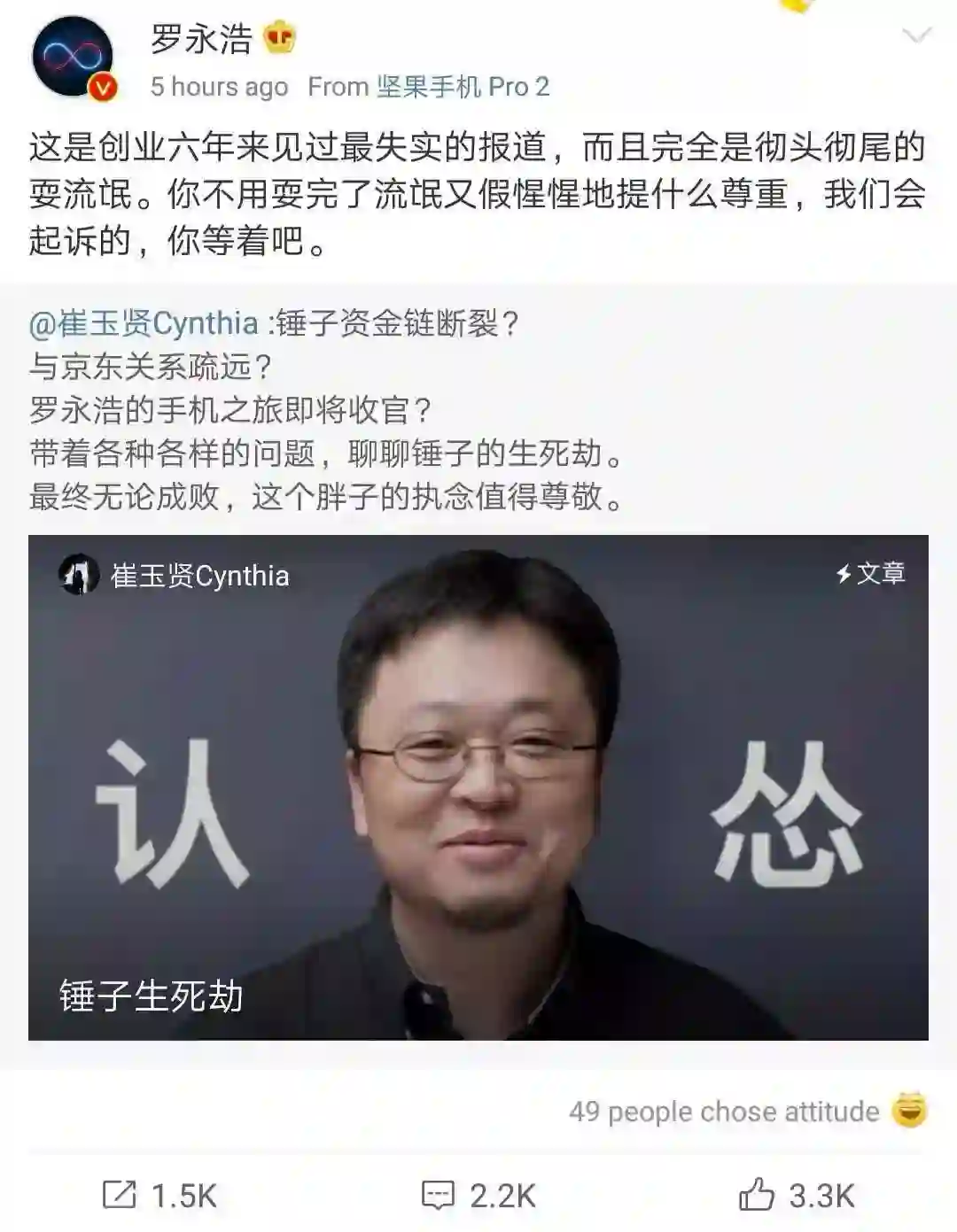
Task: Tap the 2.2K comment count
Action: [502, 1196]
